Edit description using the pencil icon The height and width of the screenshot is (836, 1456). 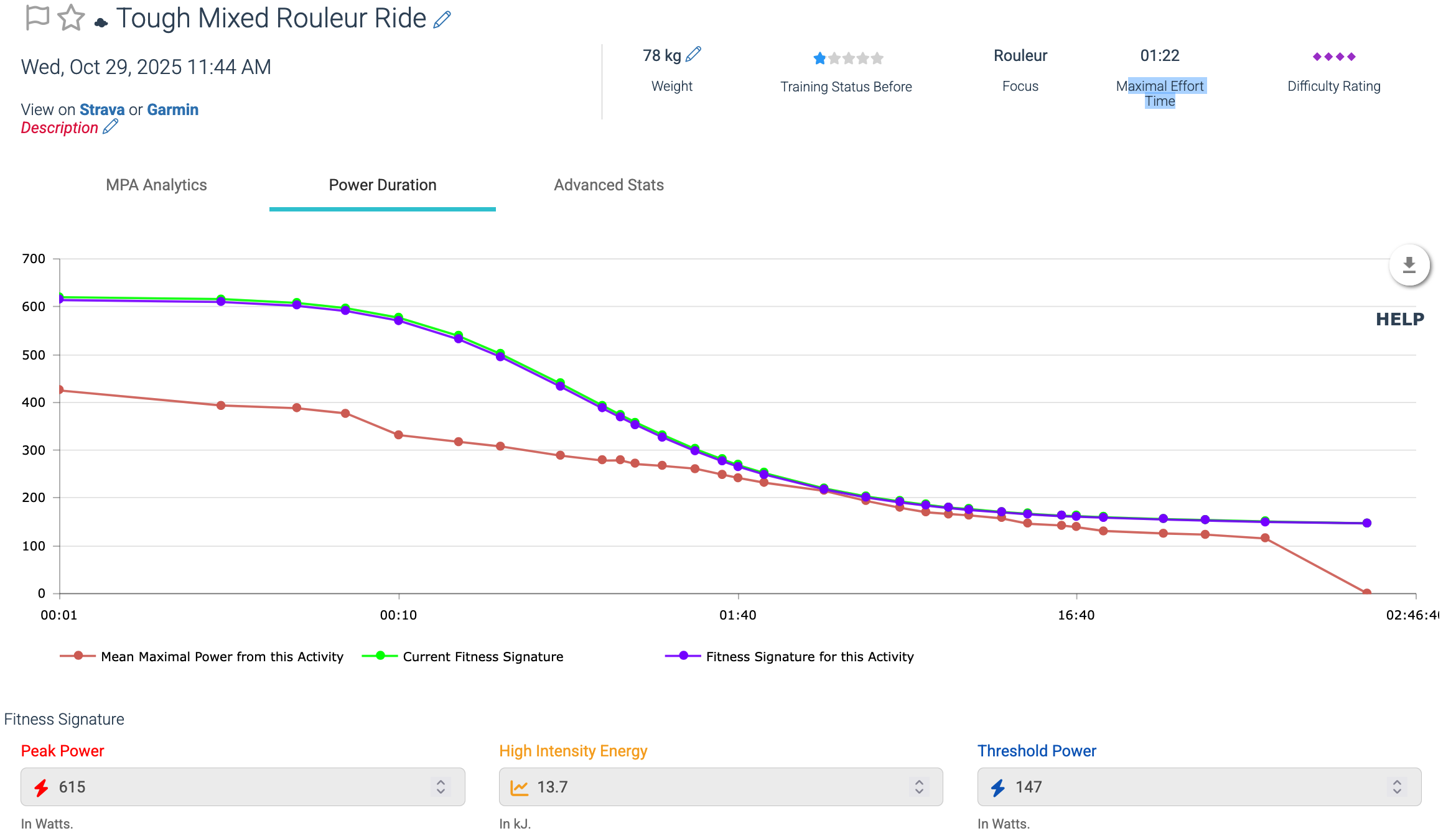(x=111, y=127)
